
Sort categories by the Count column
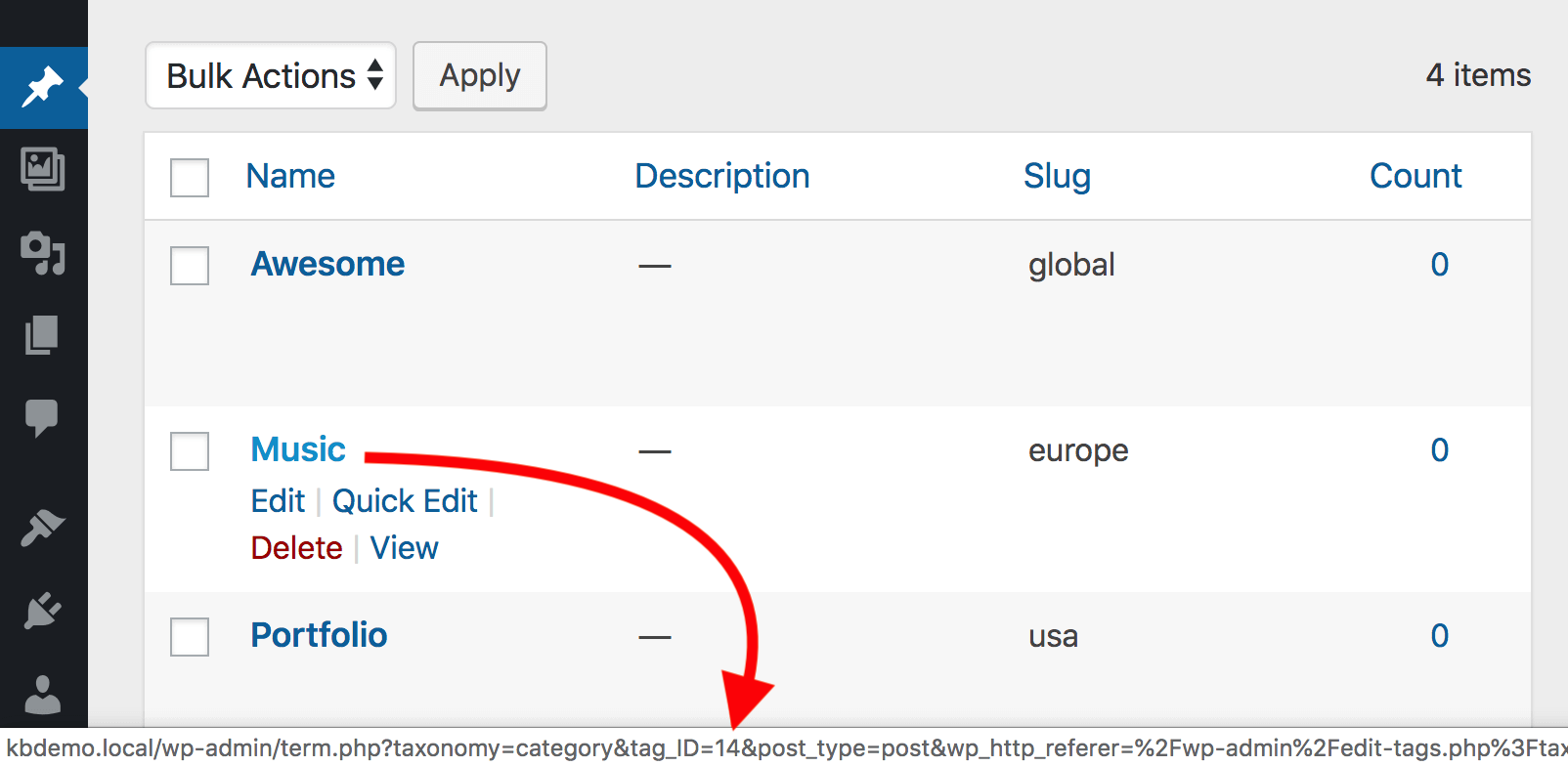[x=1416, y=176]
